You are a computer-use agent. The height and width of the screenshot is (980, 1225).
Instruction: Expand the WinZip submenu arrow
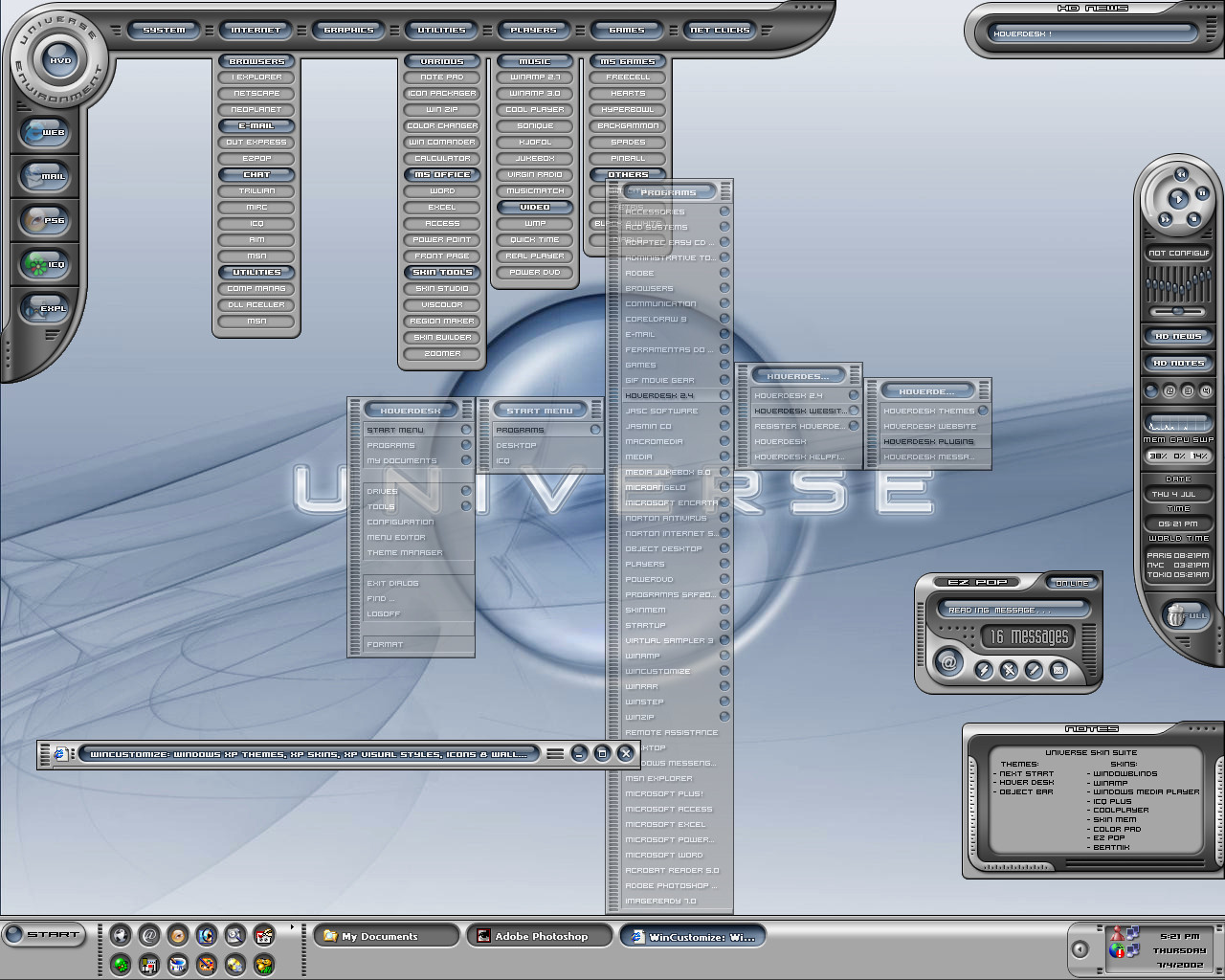724,717
